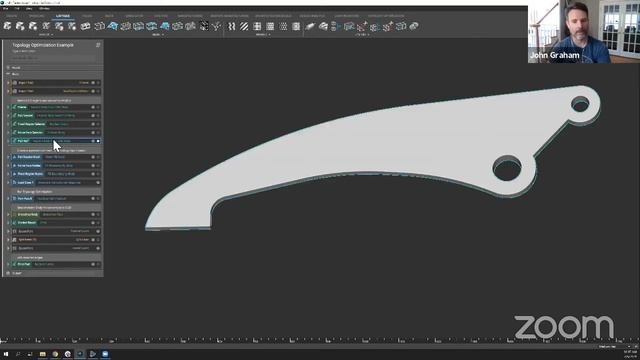This screenshot has width=640, height=360.
Task: Tick the checkbox on the highlighted selected block
Action: 98,141
